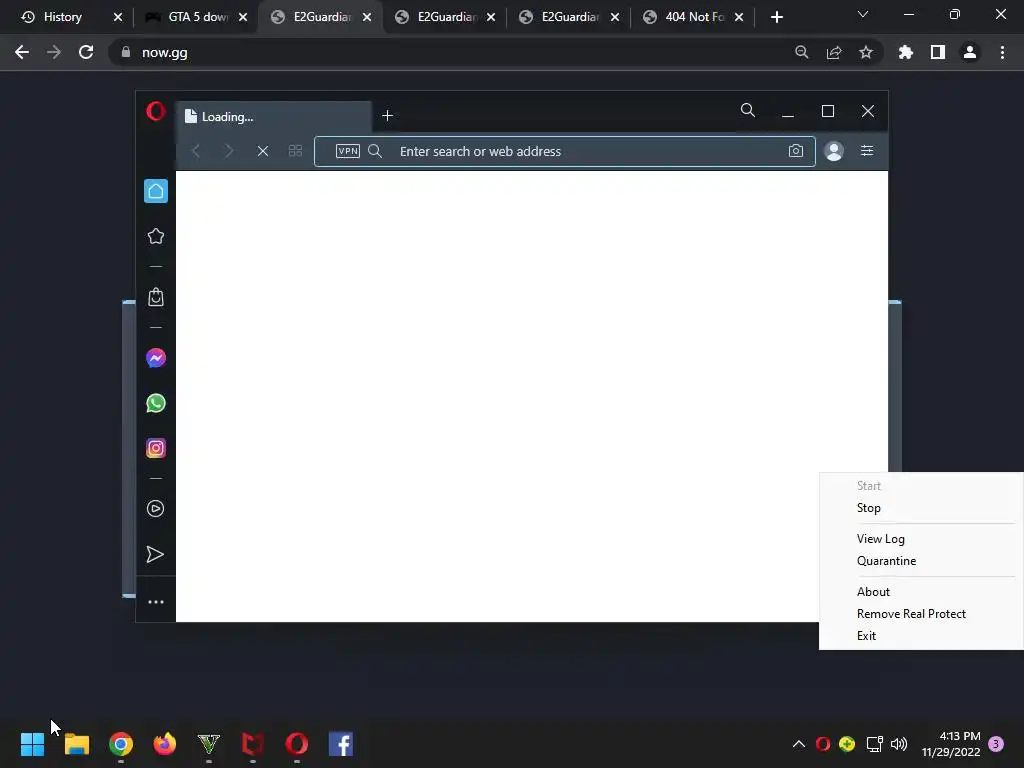Open Opera player icon in sidebar
The image size is (1024, 768).
(155, 509)
